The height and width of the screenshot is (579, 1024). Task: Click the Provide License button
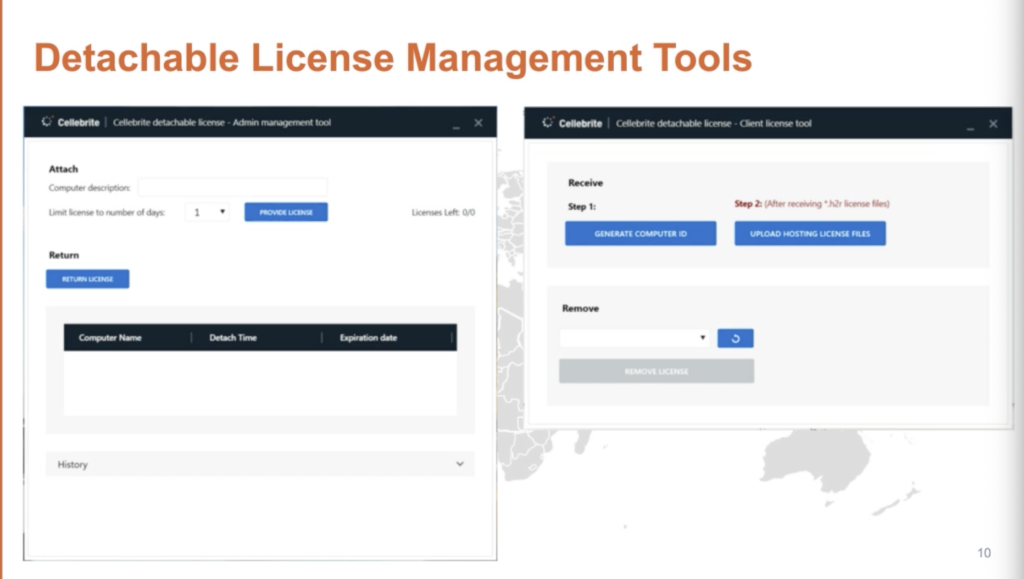pos(286,212)
